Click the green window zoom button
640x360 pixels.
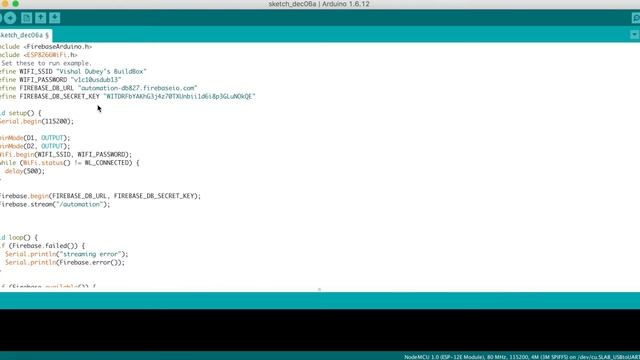click(x=16, y=4)
